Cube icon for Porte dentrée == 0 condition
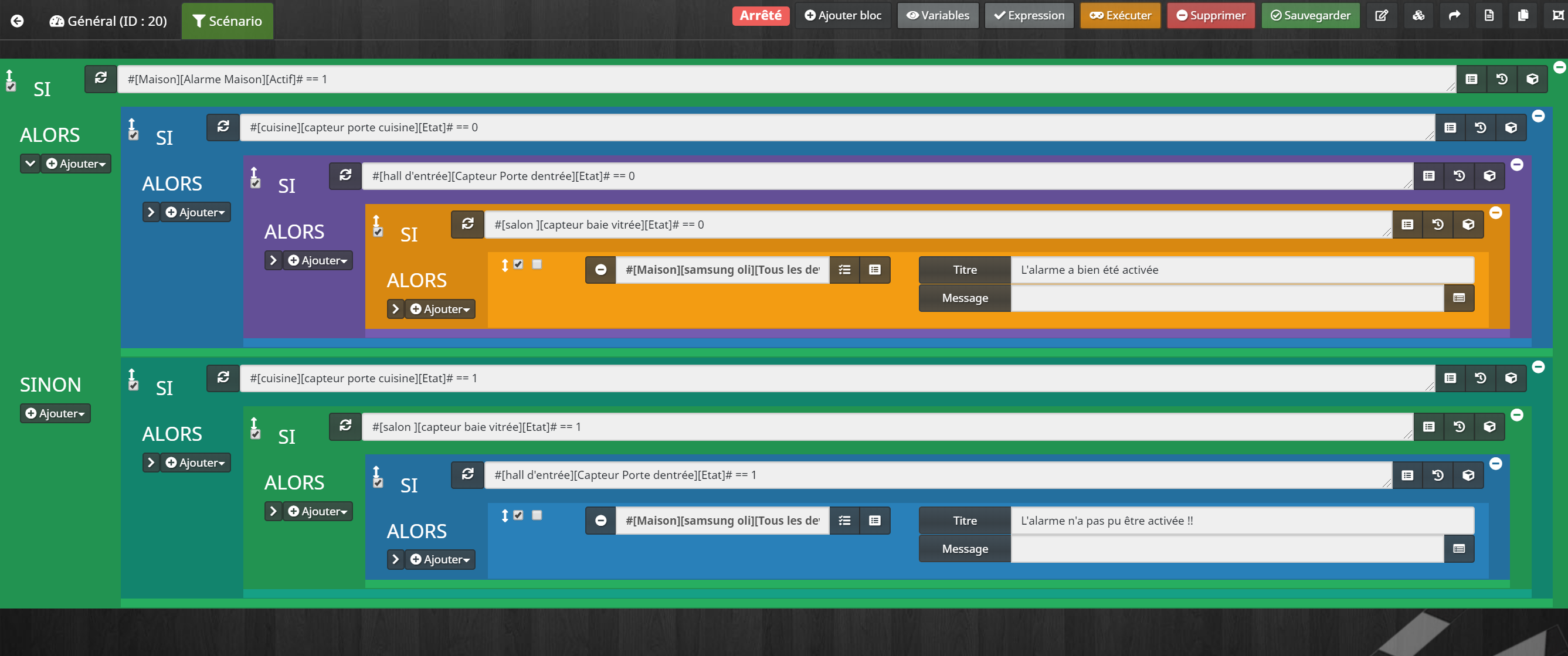 pos(1489,176)
